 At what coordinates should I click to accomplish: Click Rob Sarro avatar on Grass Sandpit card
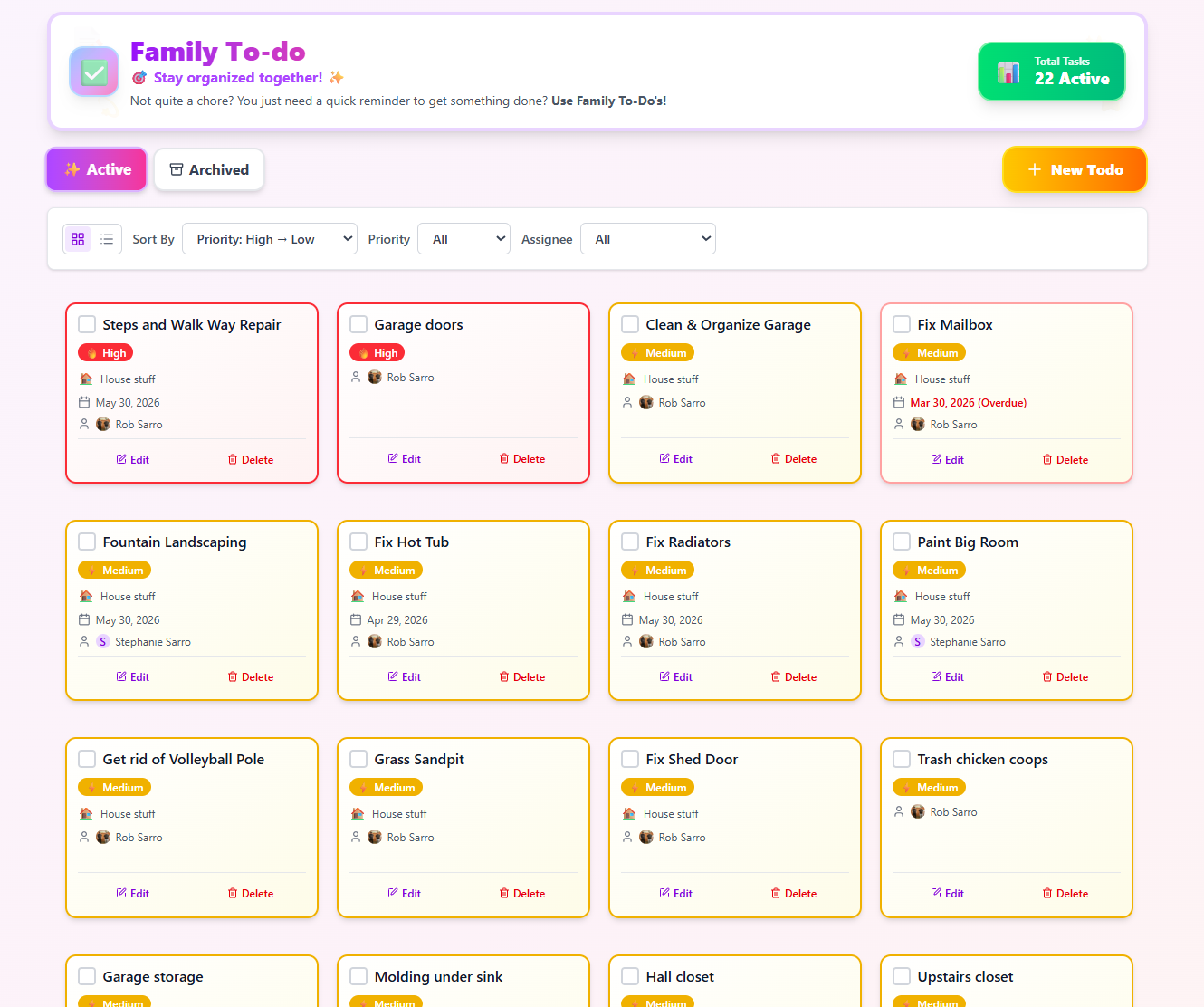[x=375, y=837]
